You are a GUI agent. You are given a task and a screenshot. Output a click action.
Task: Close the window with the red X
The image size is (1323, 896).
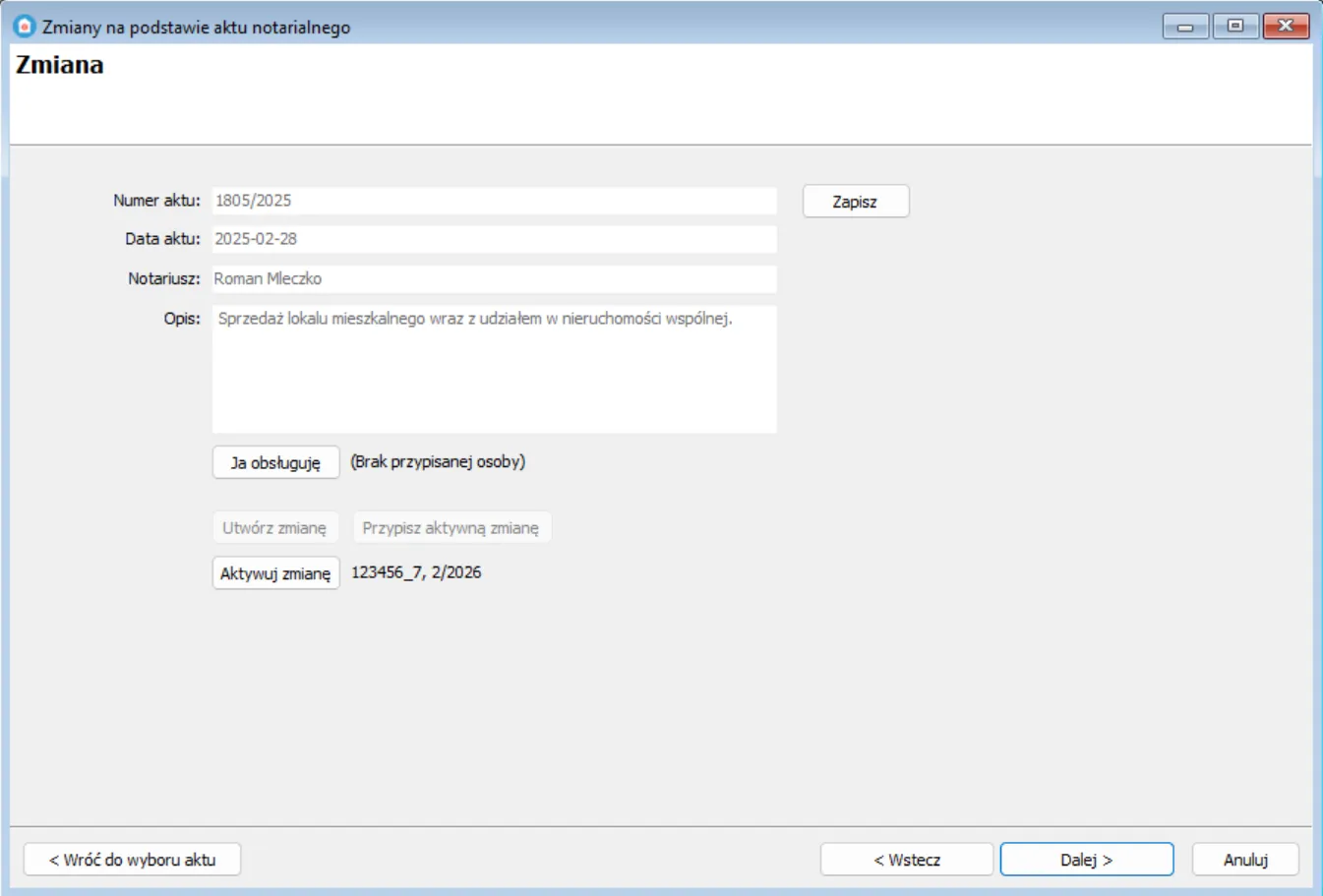[x=1286, y=27]
